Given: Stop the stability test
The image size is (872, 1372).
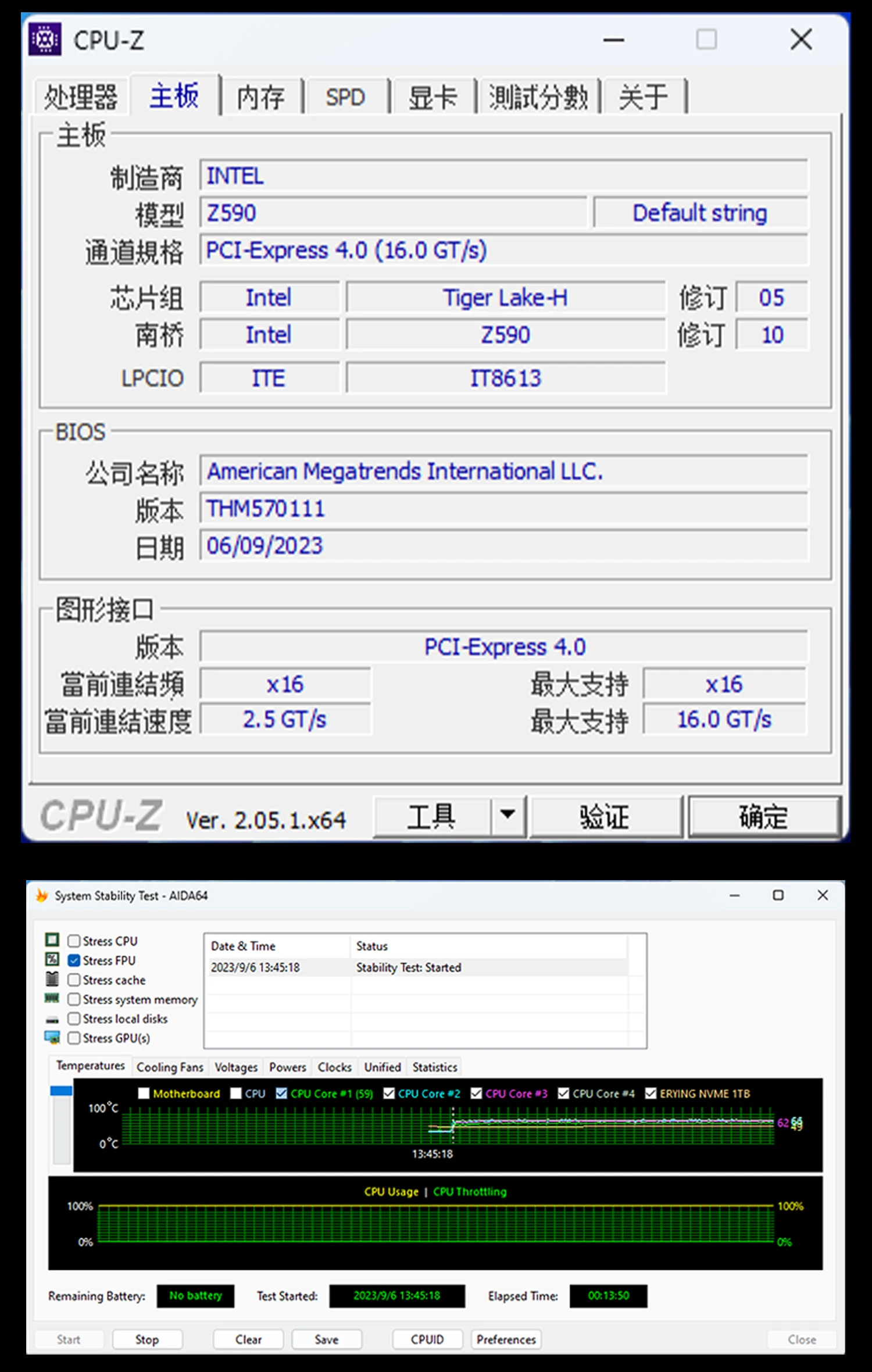Looking at the screenshot, I should pyautogui.click(x=147, y=1339).
